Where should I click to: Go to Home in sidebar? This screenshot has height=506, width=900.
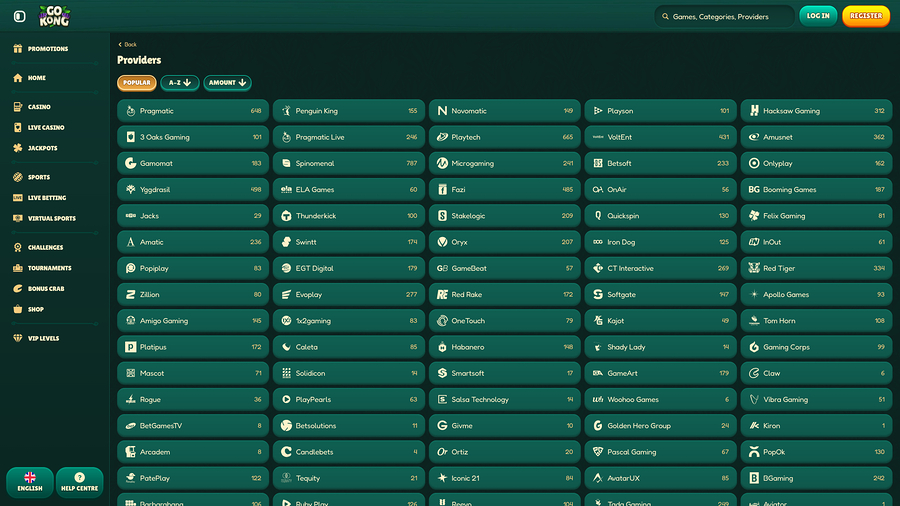point(37,78)
